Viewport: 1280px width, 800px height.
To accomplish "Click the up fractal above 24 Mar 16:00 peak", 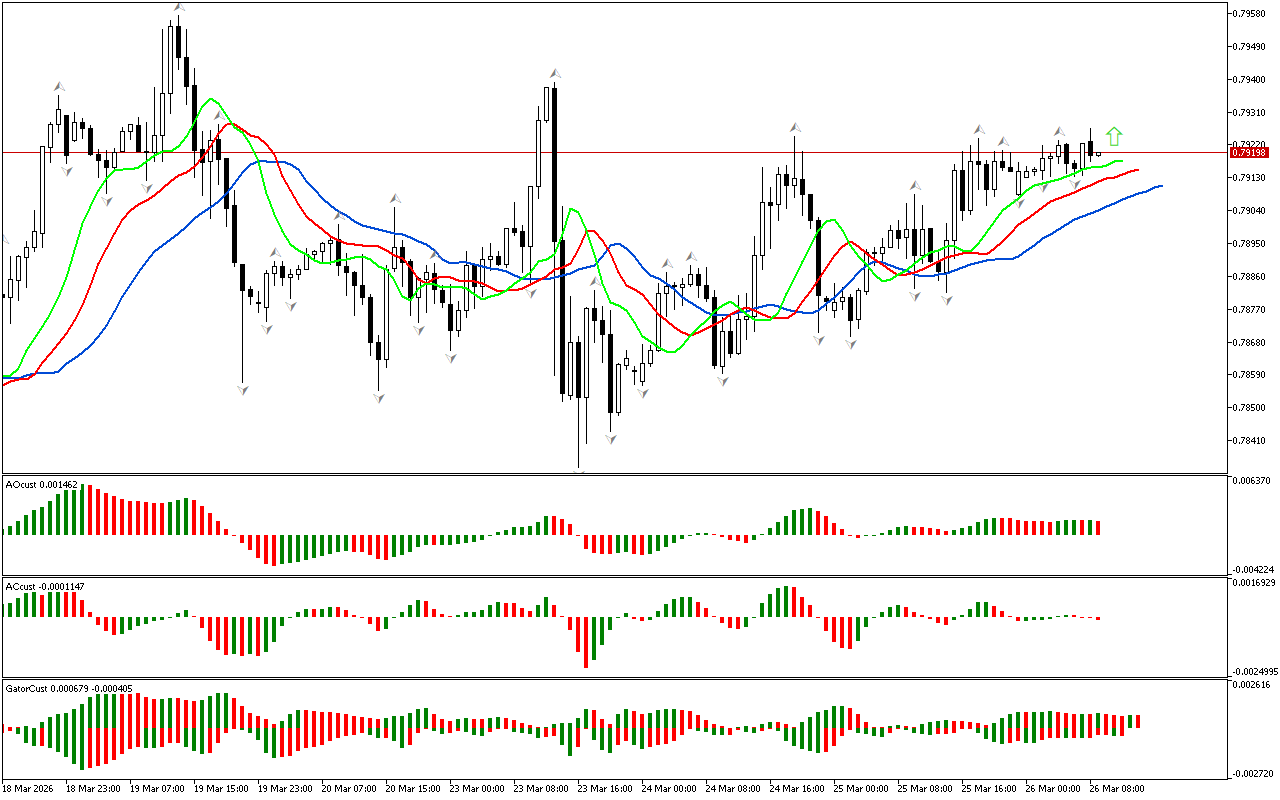I will [795, 127].
